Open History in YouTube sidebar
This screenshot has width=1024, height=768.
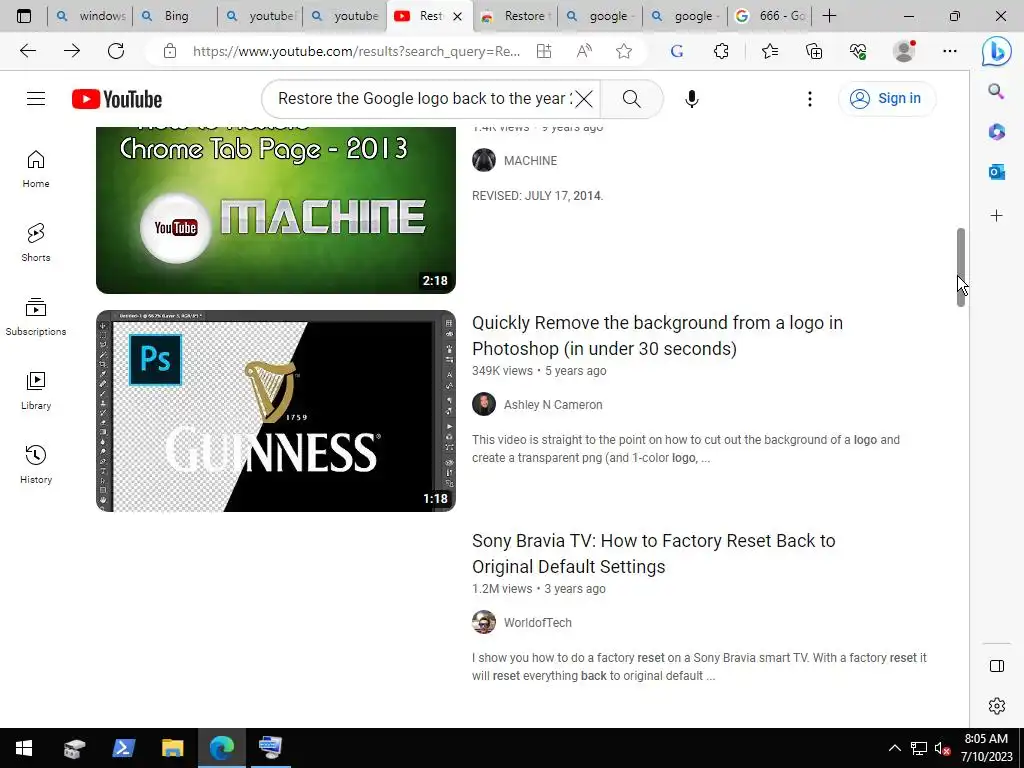click(36, 464)
